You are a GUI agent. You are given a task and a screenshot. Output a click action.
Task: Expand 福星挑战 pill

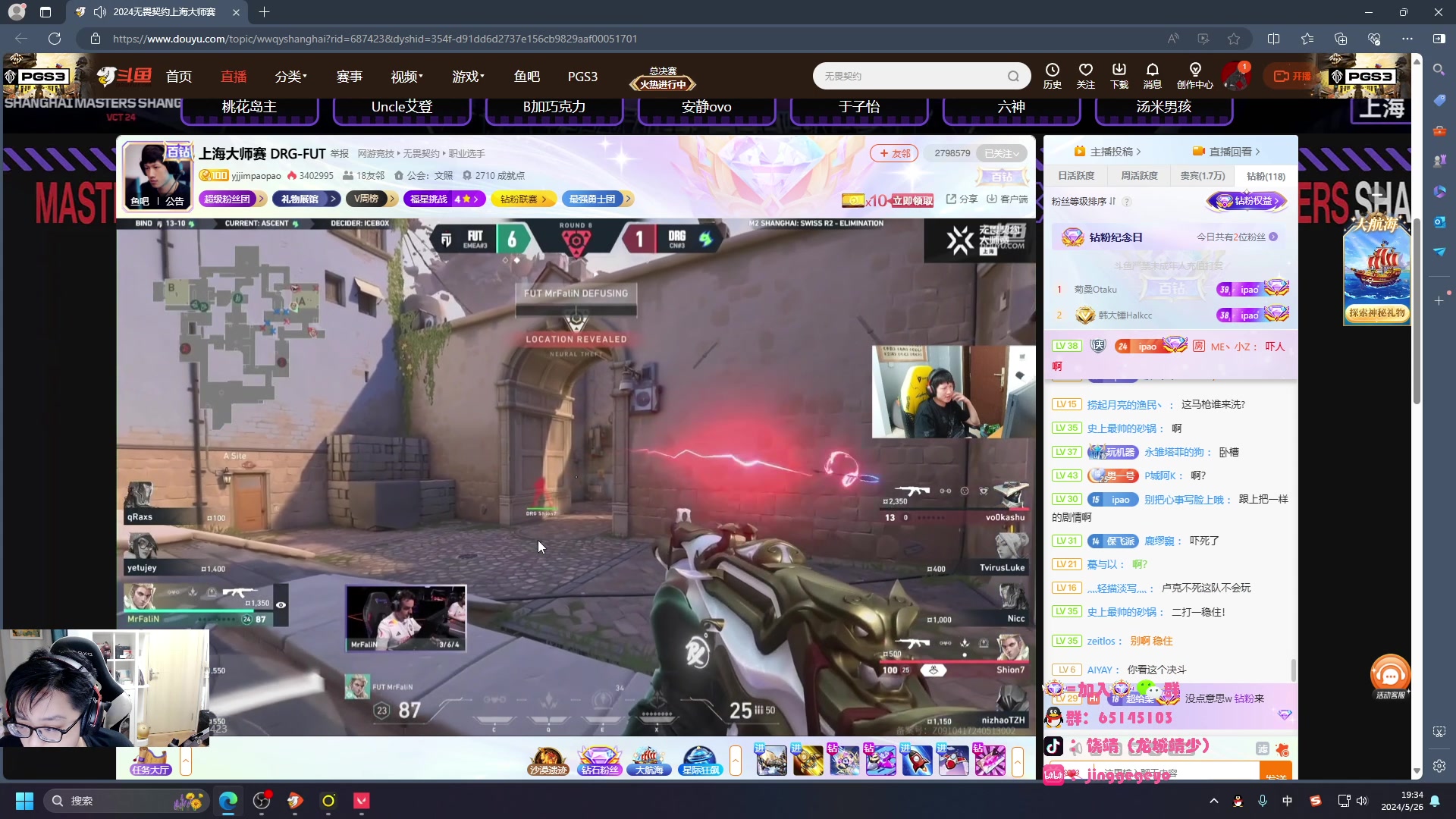443,199
